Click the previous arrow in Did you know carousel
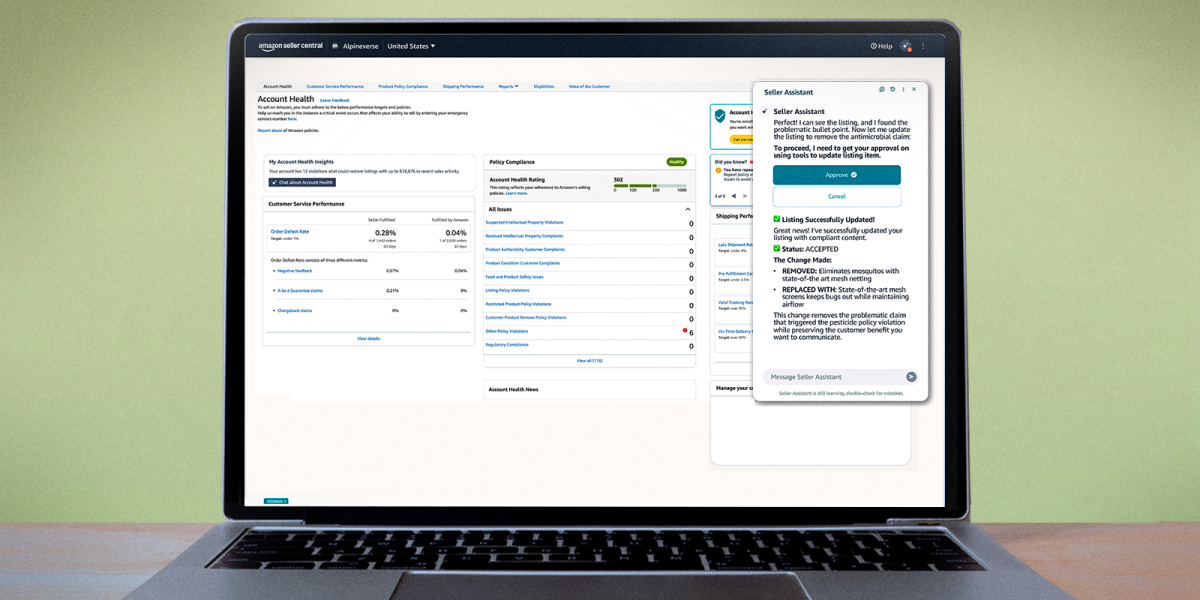1200x600 pixels. pyautogui.click(x=733, y=196)
